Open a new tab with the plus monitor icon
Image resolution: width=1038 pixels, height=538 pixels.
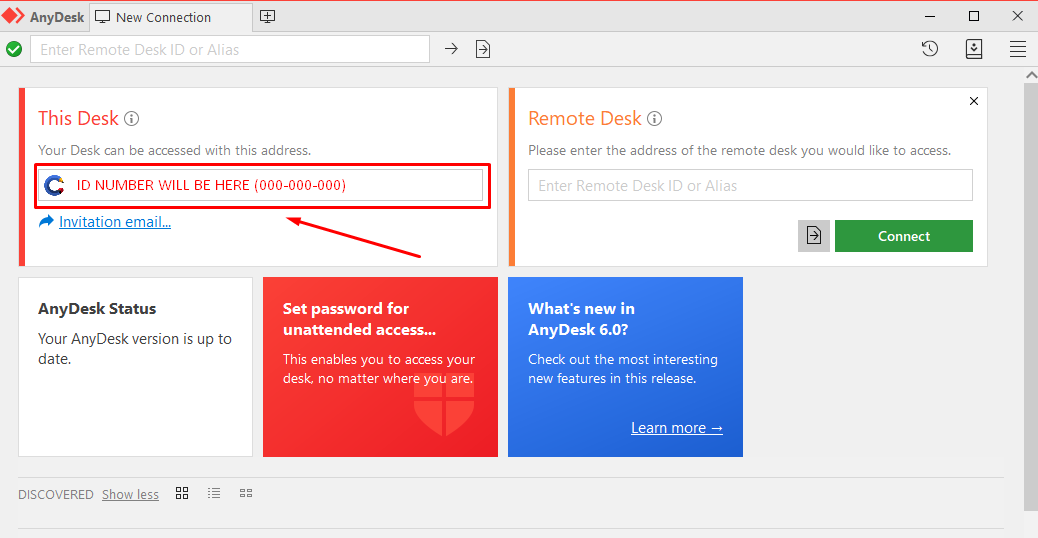point(267,17)
